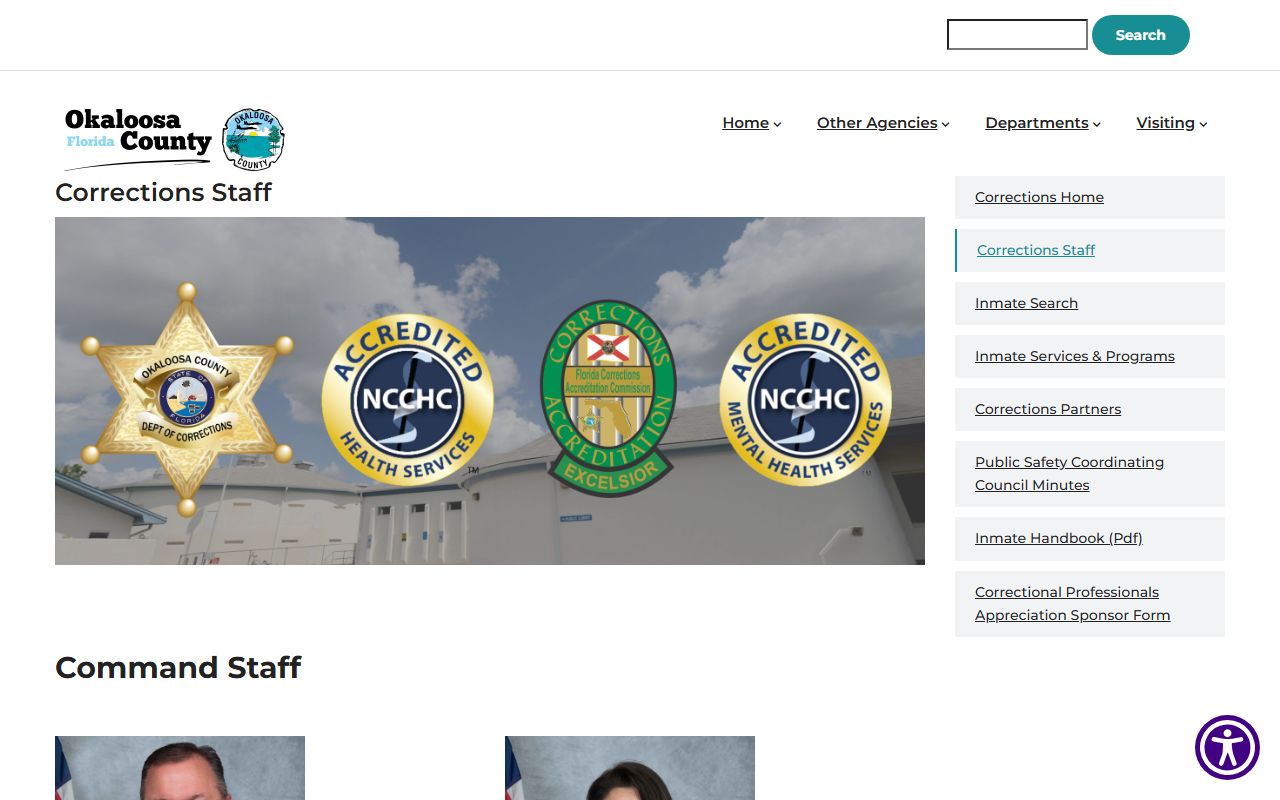Viewport: 1280px width, 800px height.
Task: Open the Inmate Handbook (Pdf) link
Action: [1059, 538]
